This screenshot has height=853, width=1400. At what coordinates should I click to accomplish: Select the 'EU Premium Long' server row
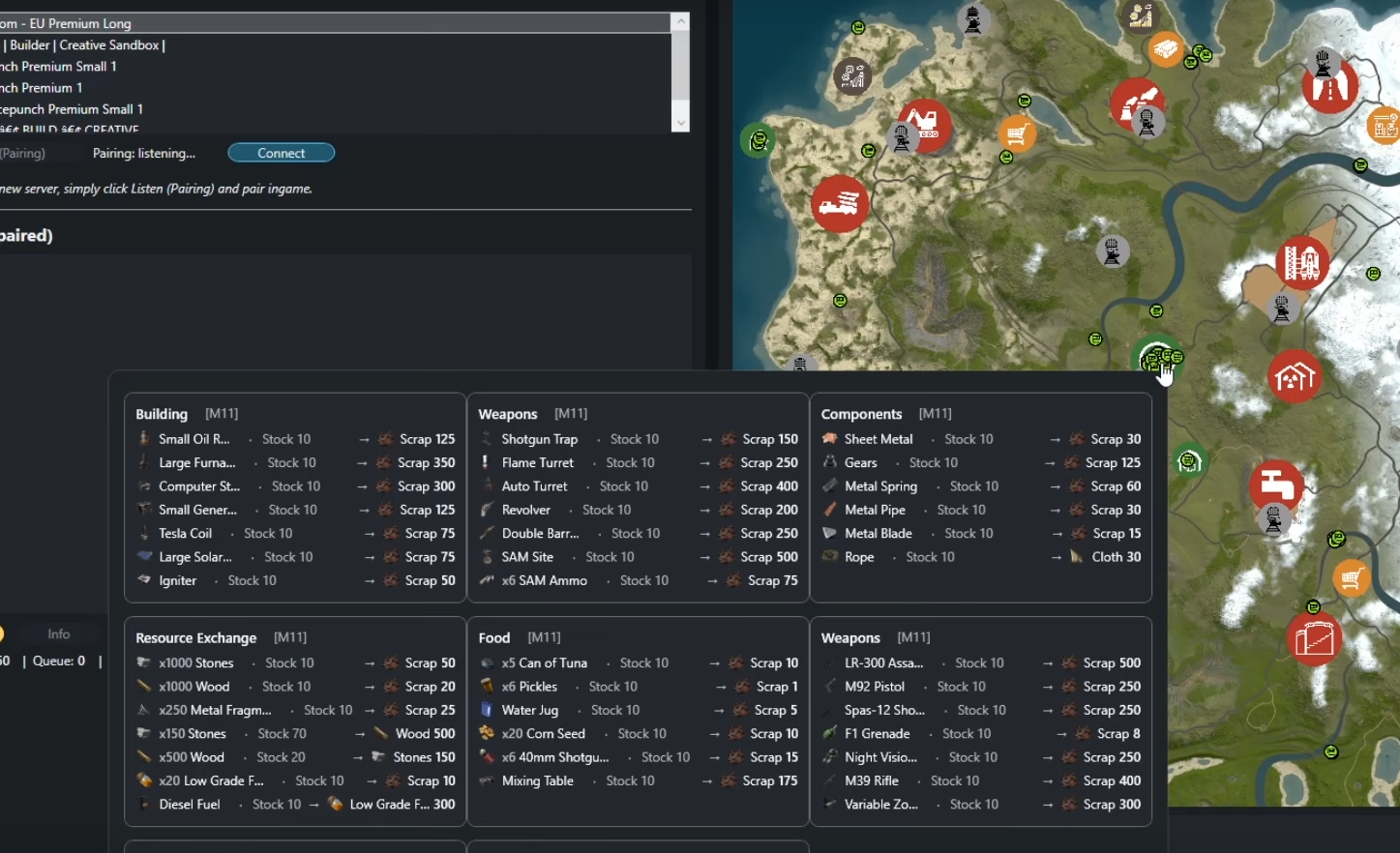[x=335, y=23]
